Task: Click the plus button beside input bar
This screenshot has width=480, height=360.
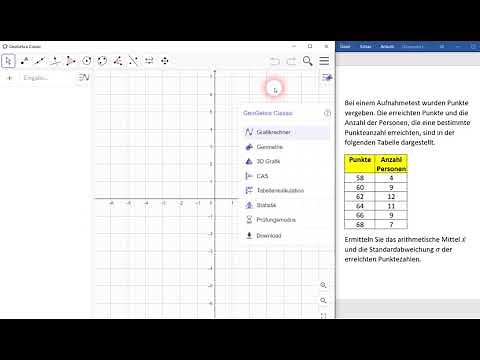Action: click(10, 78)
